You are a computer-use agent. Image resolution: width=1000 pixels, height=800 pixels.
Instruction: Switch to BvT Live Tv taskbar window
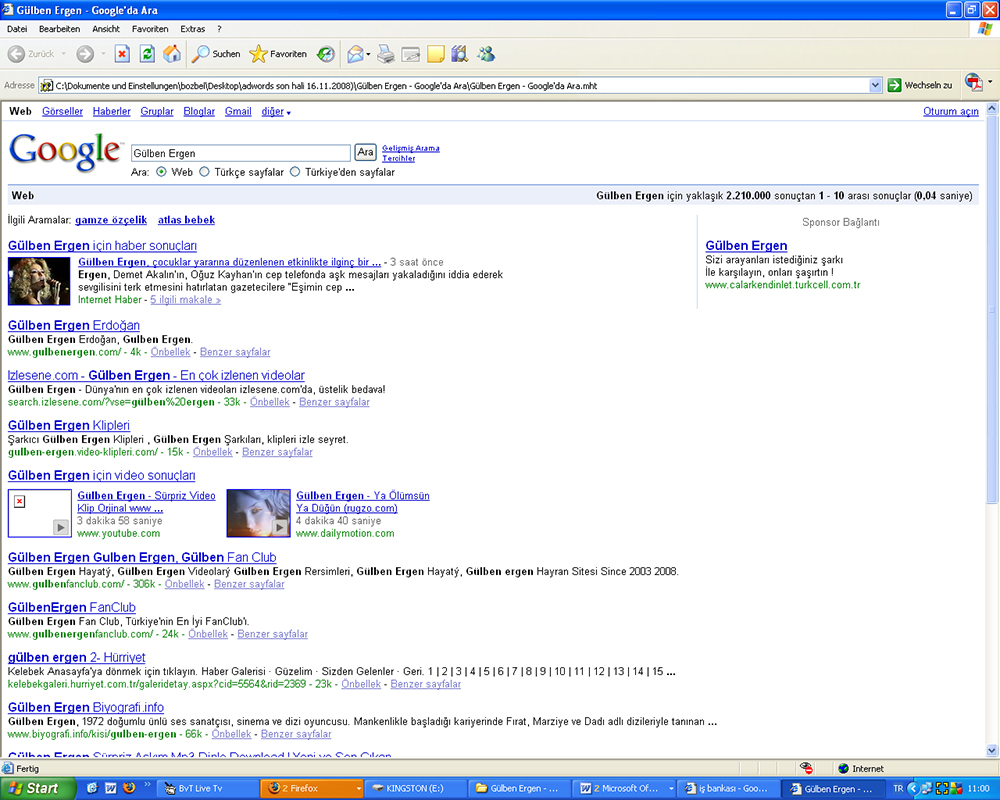pos(207,789)
